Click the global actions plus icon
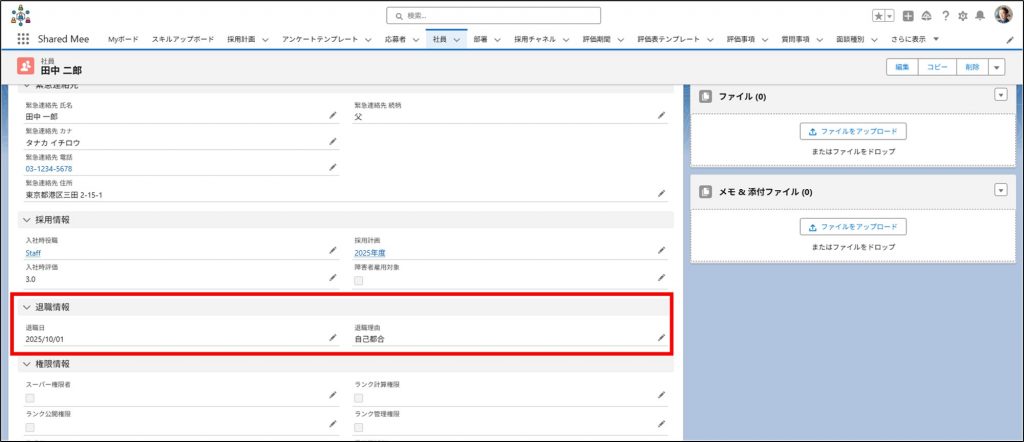Image resolution: width=1024 pixels, height=442 pixels. (x=907, y=16)
